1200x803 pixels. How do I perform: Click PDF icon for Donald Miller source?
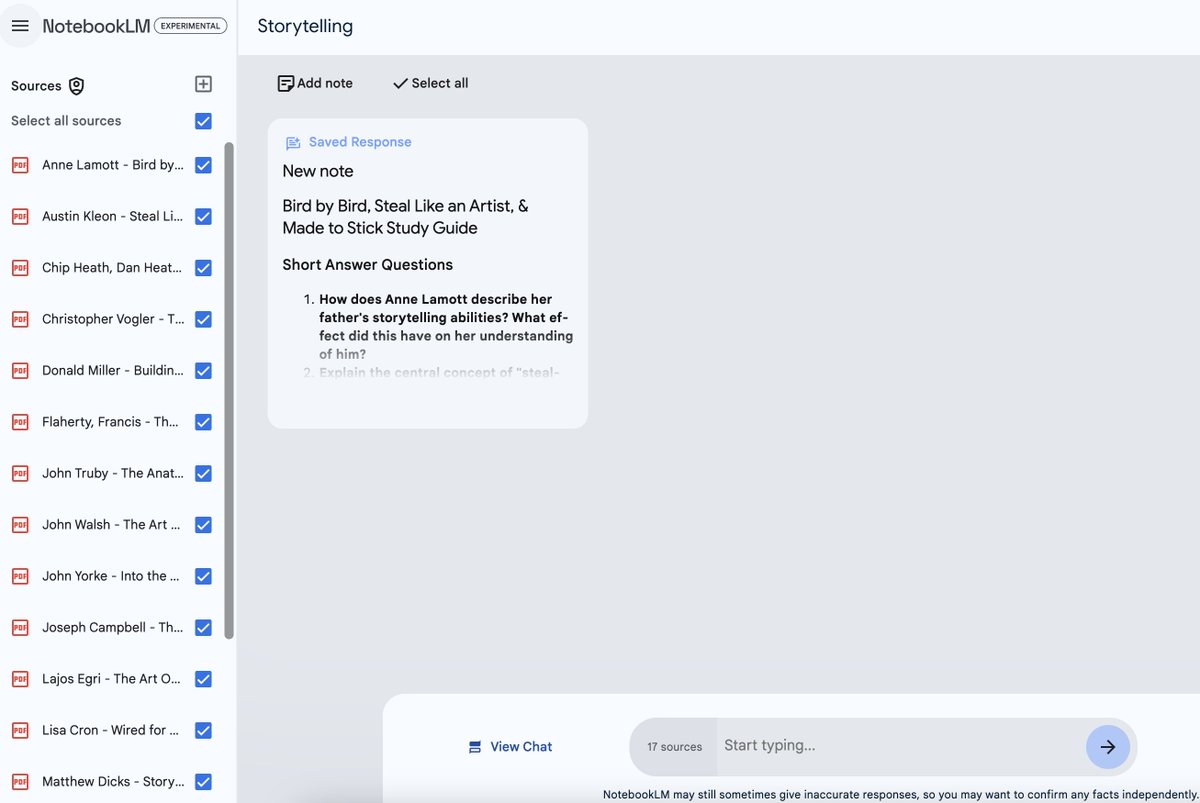point(20,371)
